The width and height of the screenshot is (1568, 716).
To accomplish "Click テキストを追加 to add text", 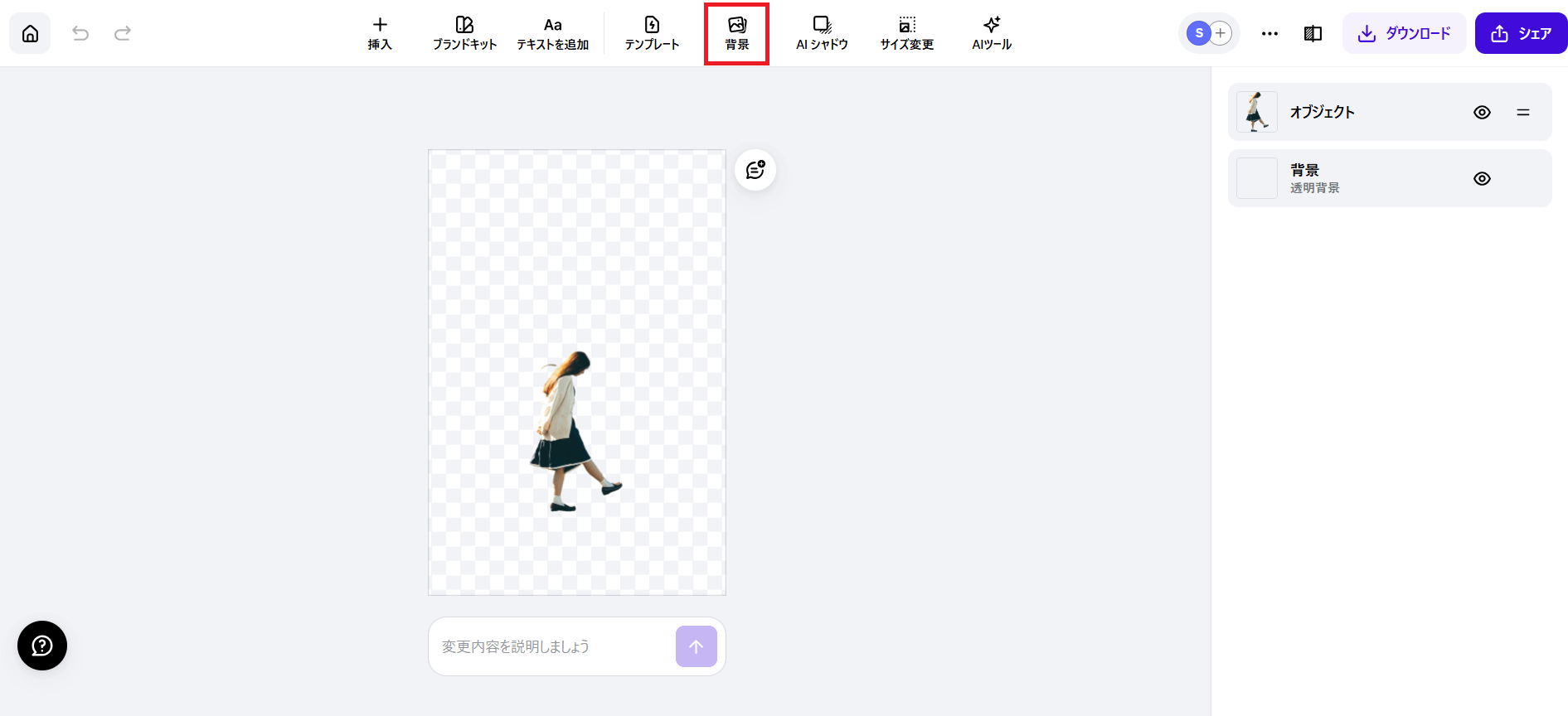I will pos(552,33).
